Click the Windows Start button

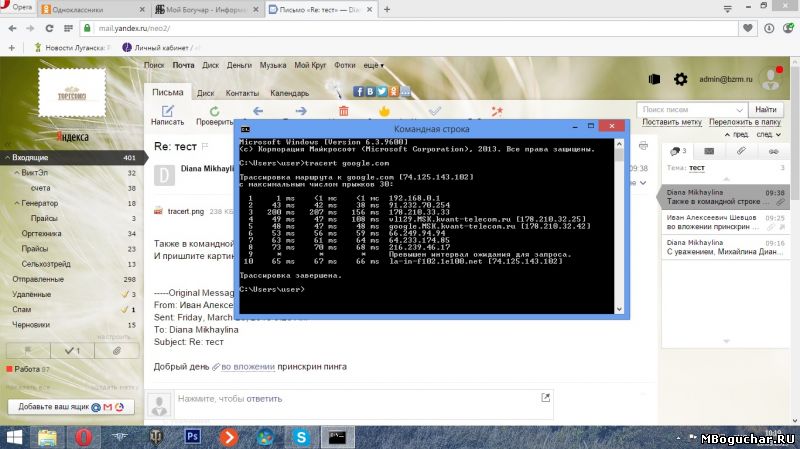pyautogui.click(x=14, y=437)
